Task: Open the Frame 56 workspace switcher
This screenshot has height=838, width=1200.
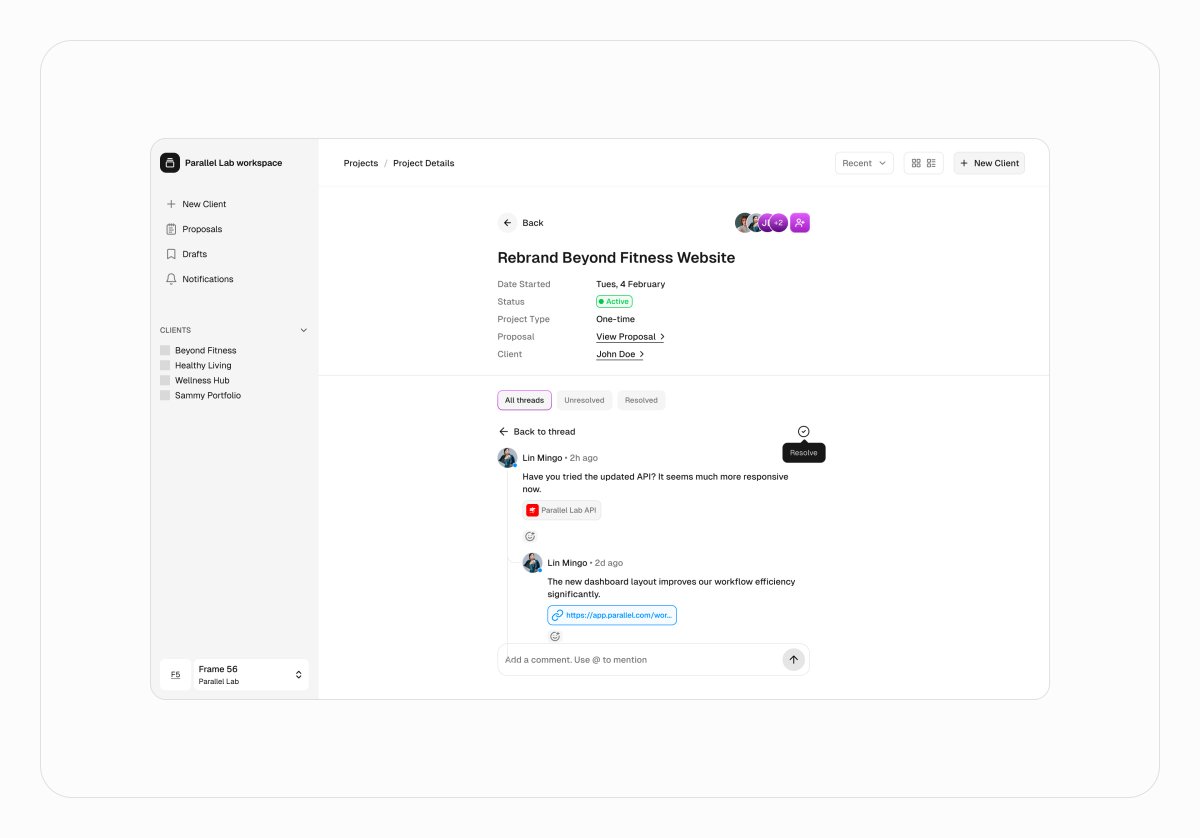Action: (252, 675)
